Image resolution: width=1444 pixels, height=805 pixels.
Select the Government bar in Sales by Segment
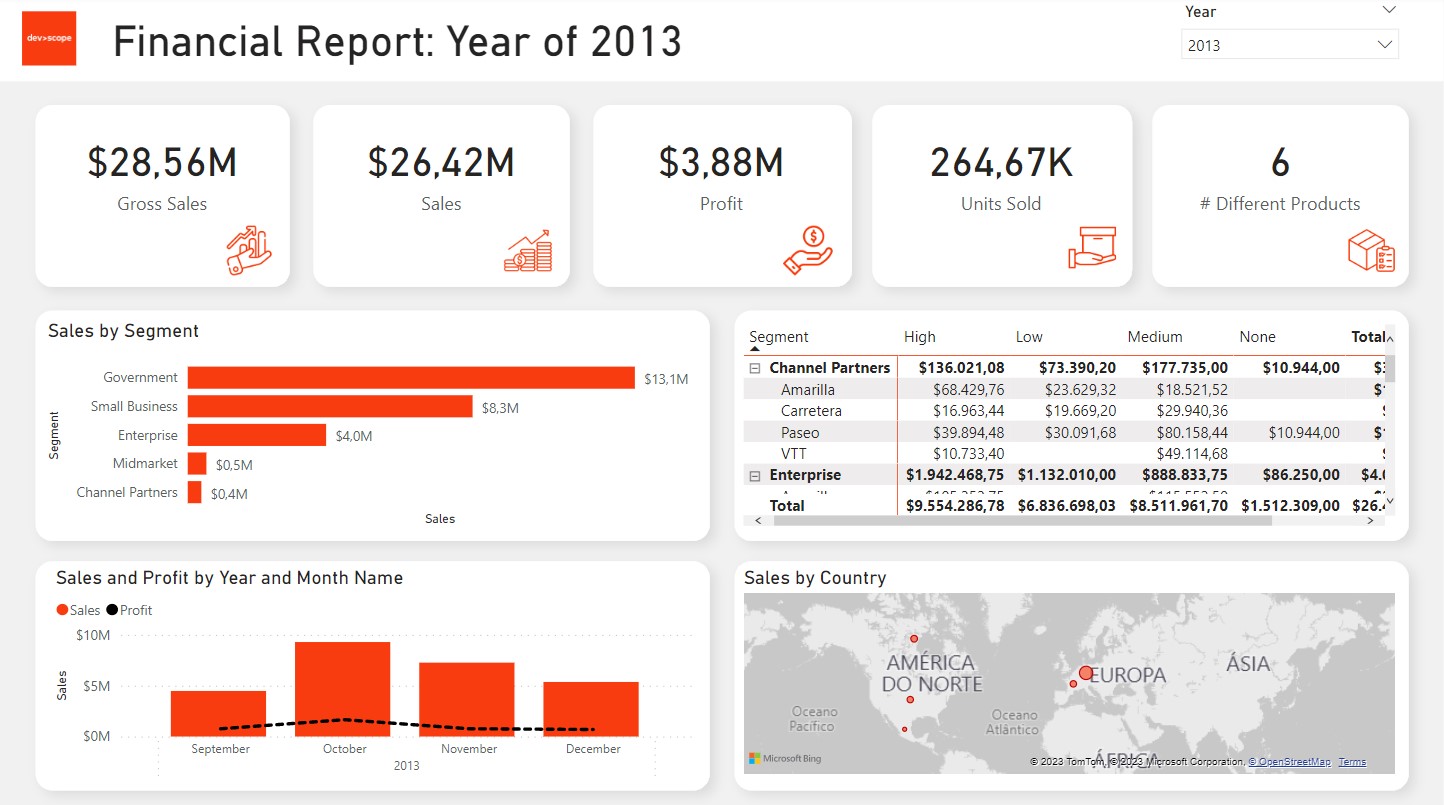tap(410, 377)
